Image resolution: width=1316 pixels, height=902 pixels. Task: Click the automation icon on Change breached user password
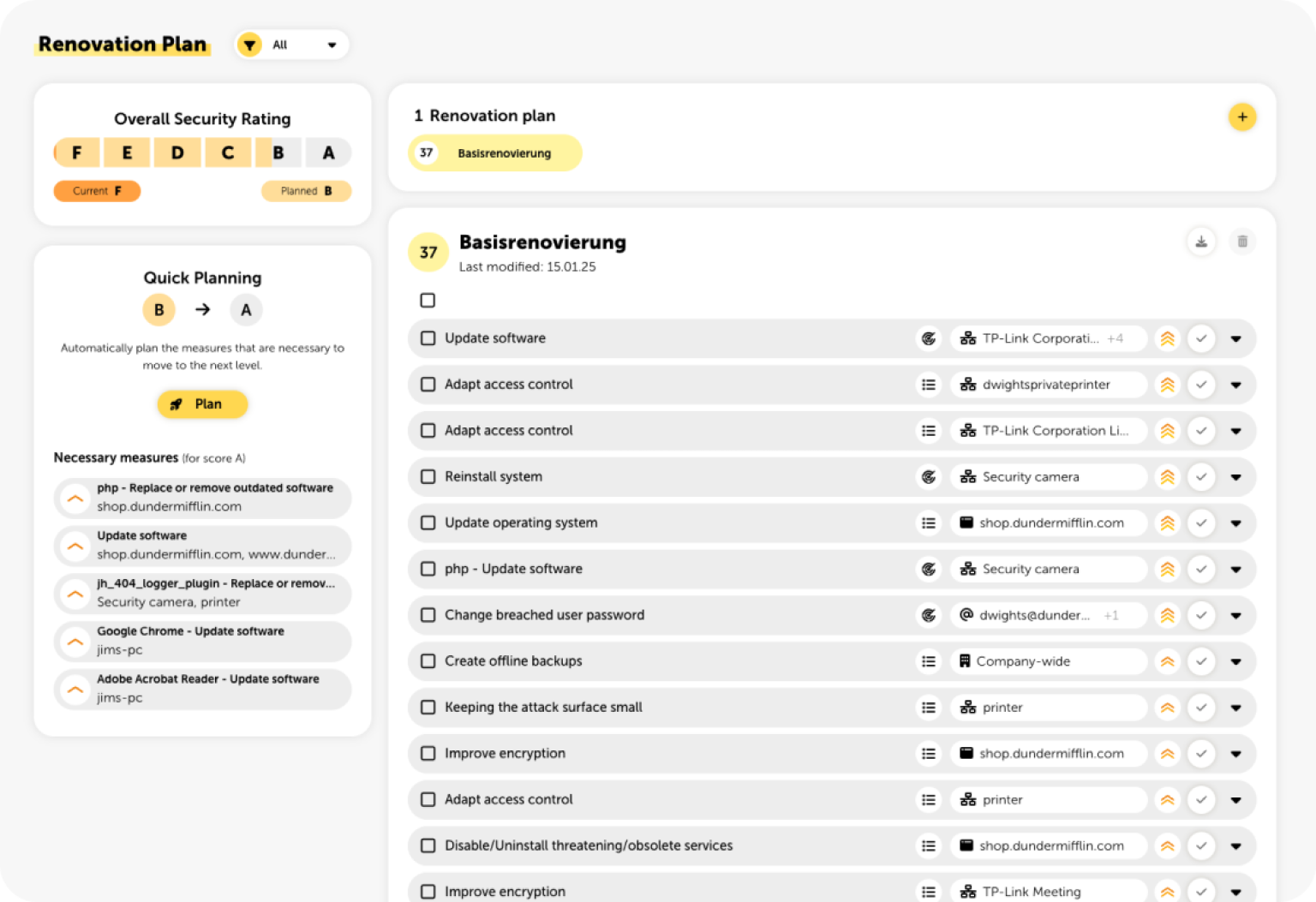pyautogui.click(x=928, y=615)
